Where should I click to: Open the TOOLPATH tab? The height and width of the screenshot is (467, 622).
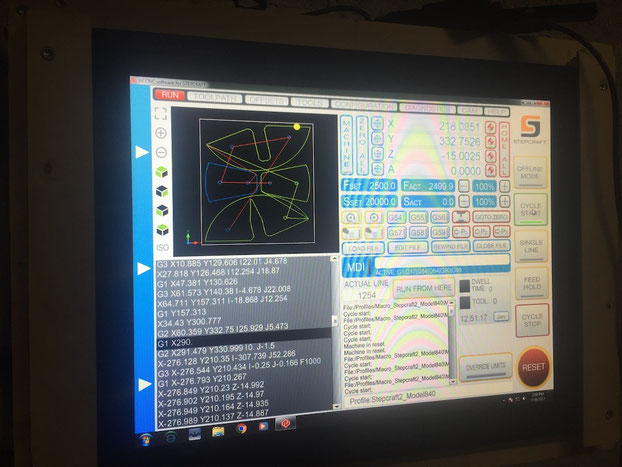coord(215,98)
